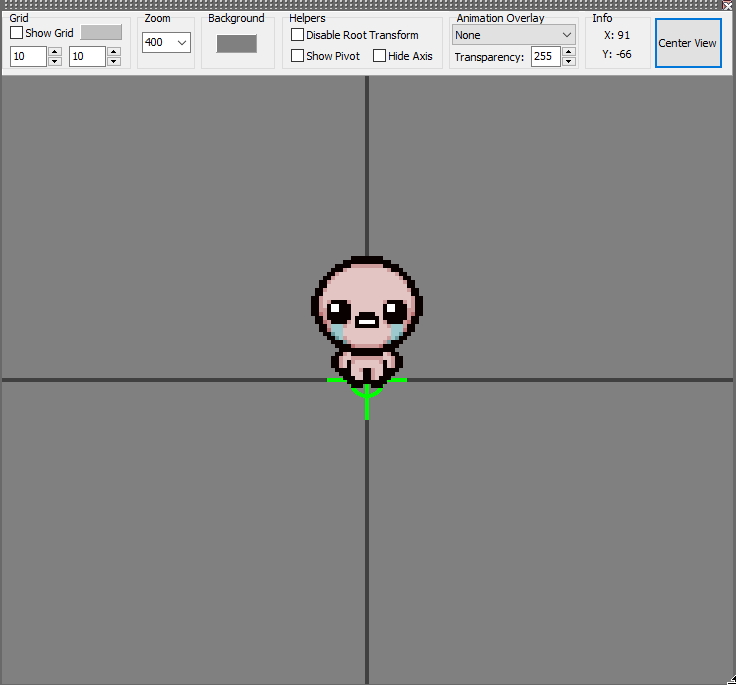Image resolution: width=736 pixels, height=685 pixels.
Task: Close the preview panel
Action: pyautogui.click(x=728, y=6)
